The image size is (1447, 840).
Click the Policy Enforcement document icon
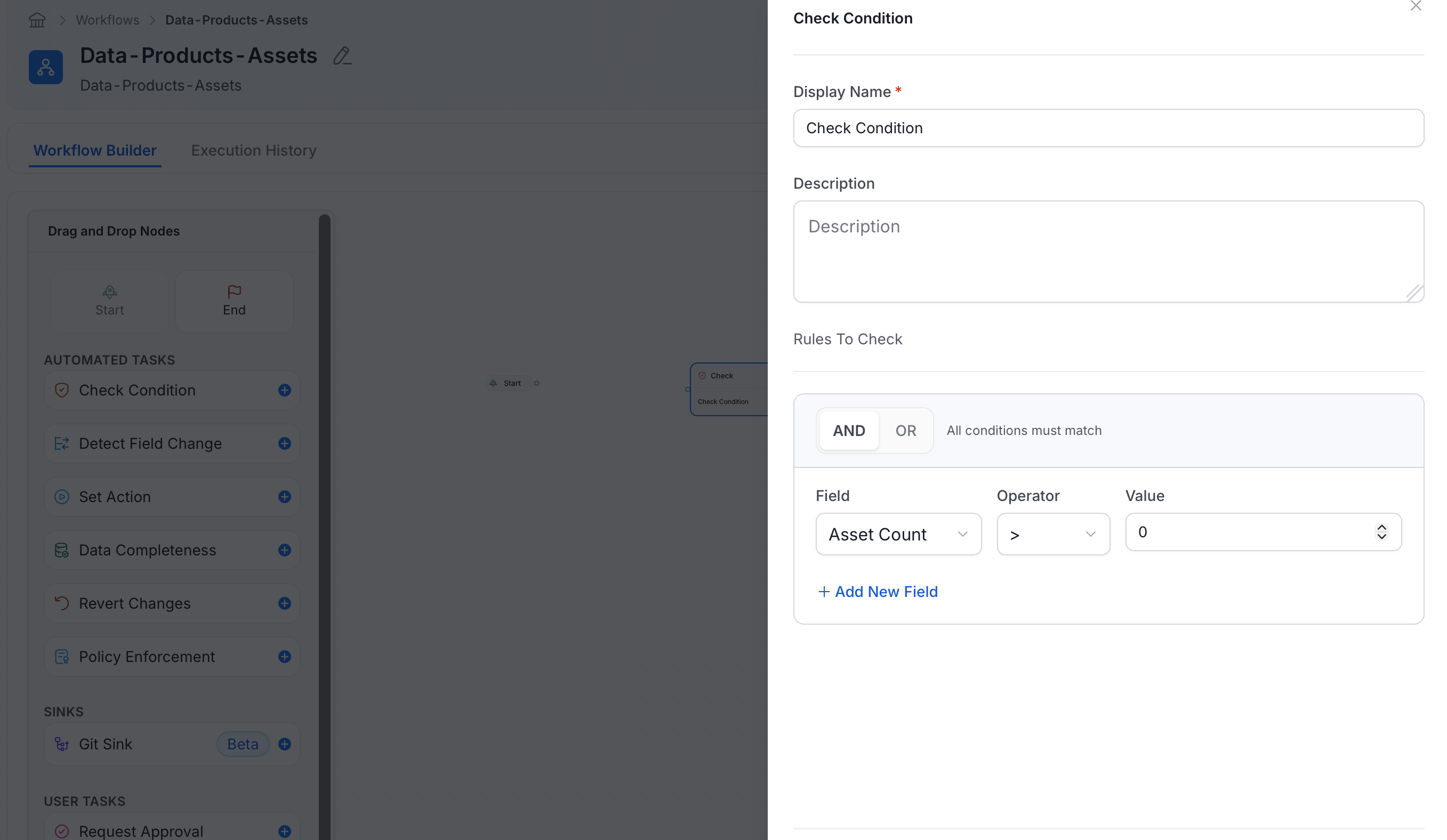(62, 657)
